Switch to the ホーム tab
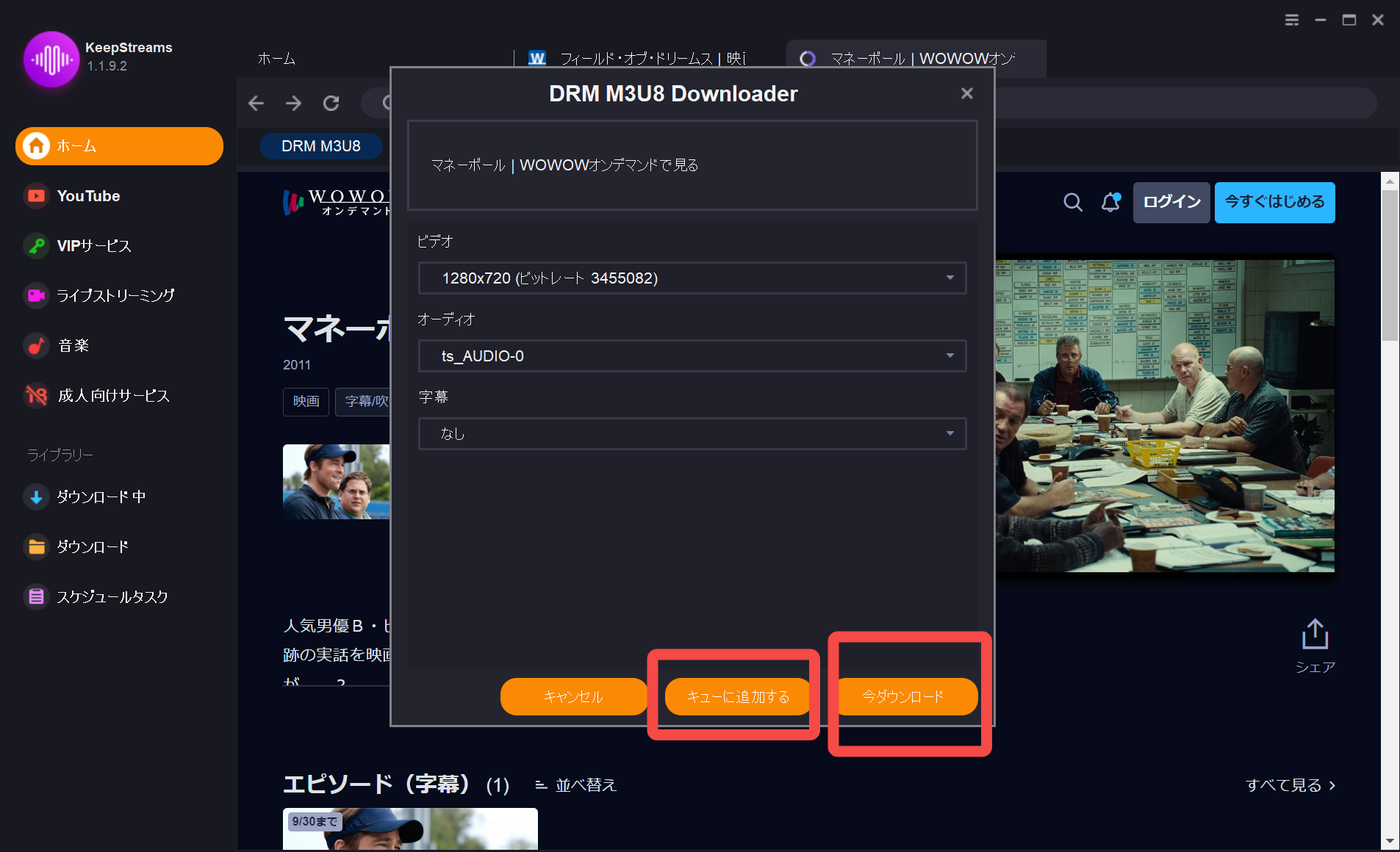This screenshot has height=852, width=1400. 277,59
